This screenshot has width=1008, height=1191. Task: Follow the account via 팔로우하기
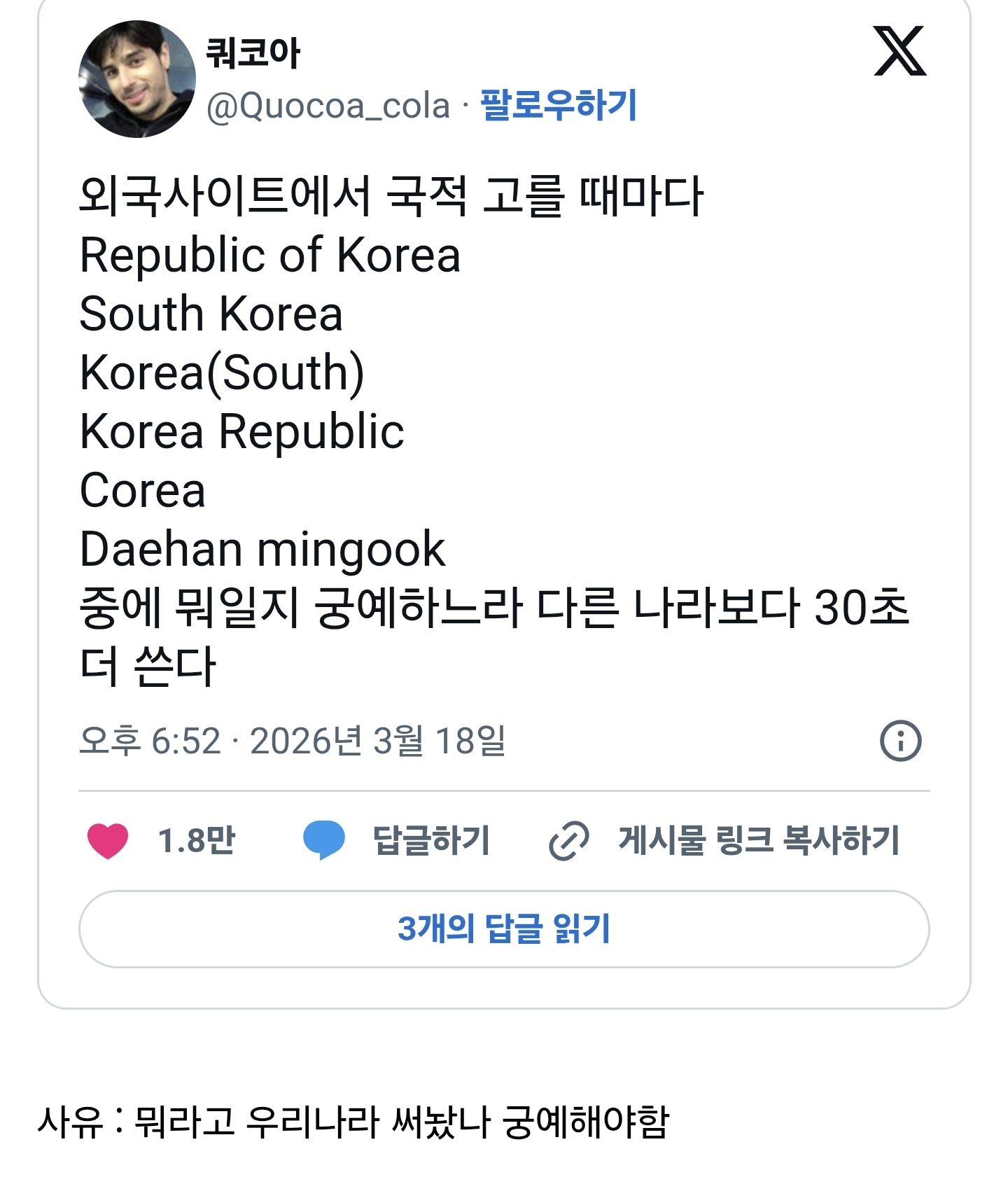[x=558, y=106]
